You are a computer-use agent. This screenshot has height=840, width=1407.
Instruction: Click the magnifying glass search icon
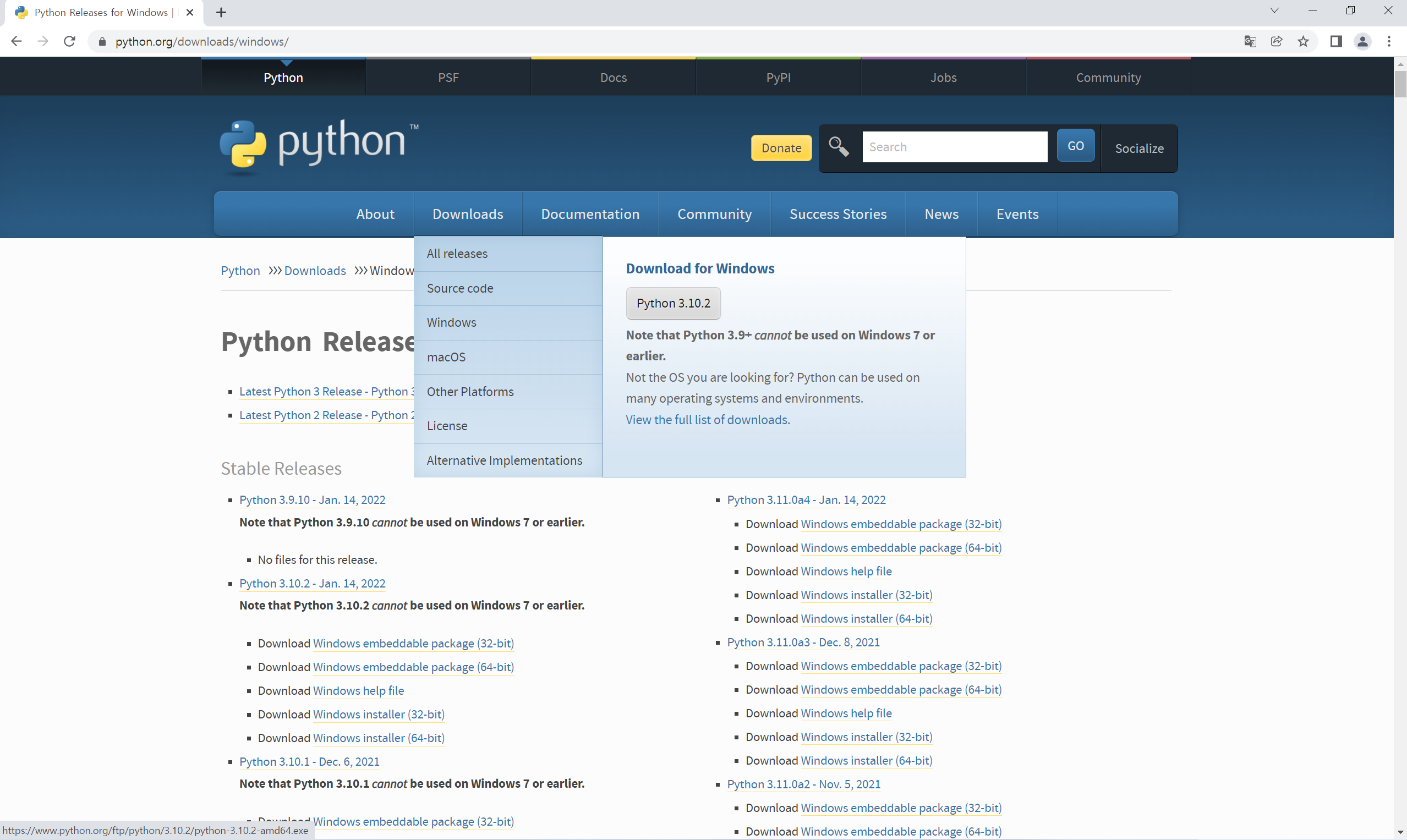tap(839, 147)
